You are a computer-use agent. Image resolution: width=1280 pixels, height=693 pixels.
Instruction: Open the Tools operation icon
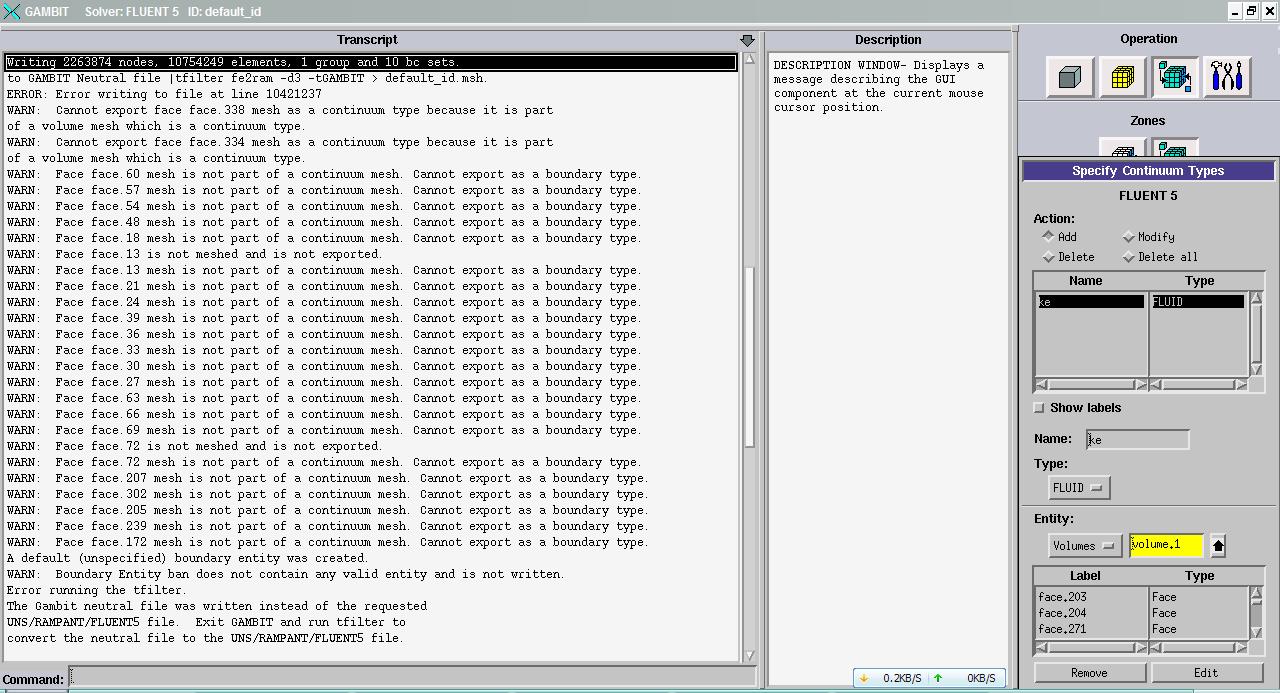1226,77
